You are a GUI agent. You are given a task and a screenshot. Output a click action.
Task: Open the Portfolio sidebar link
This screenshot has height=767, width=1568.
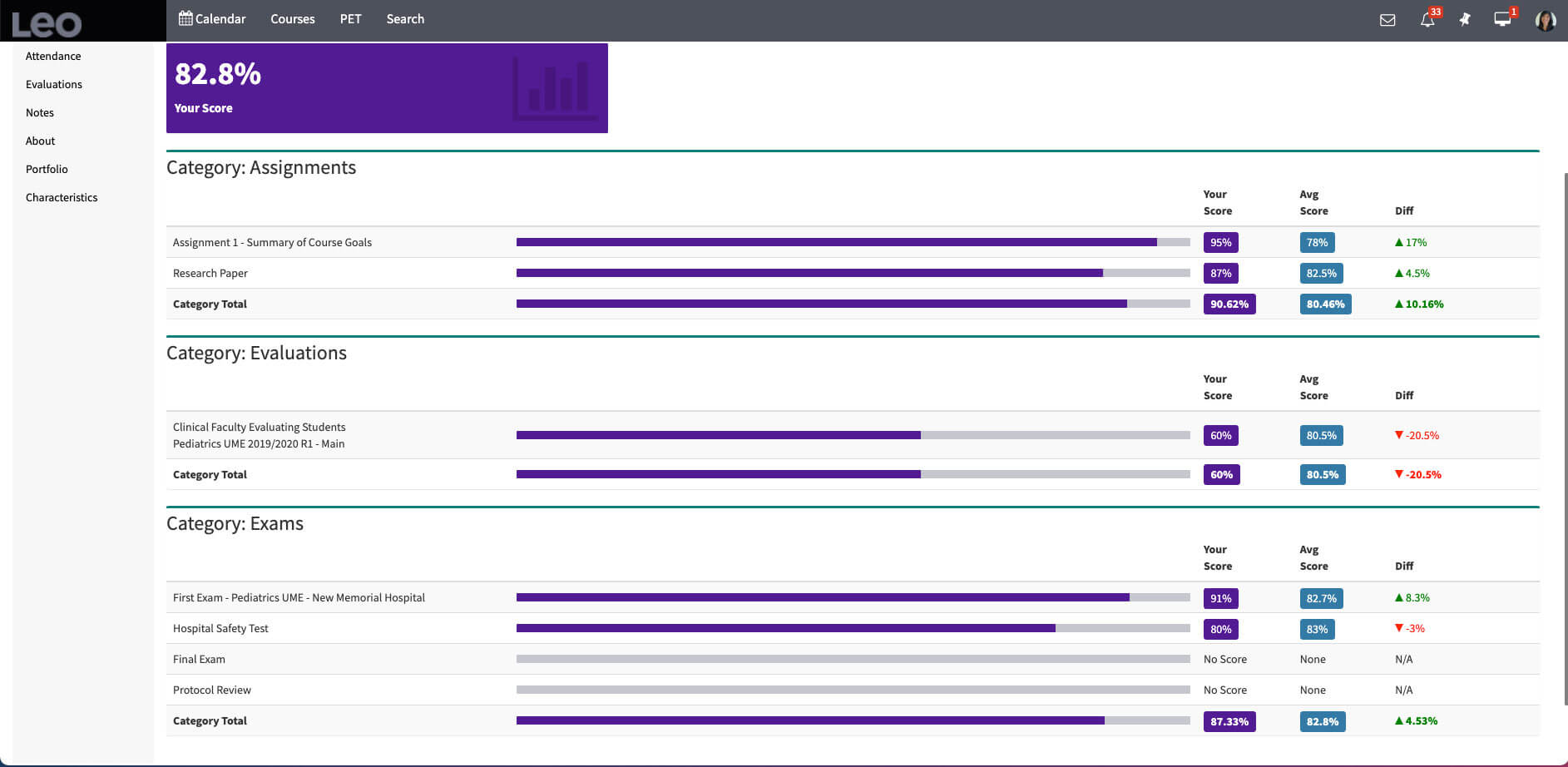[47, 170]
